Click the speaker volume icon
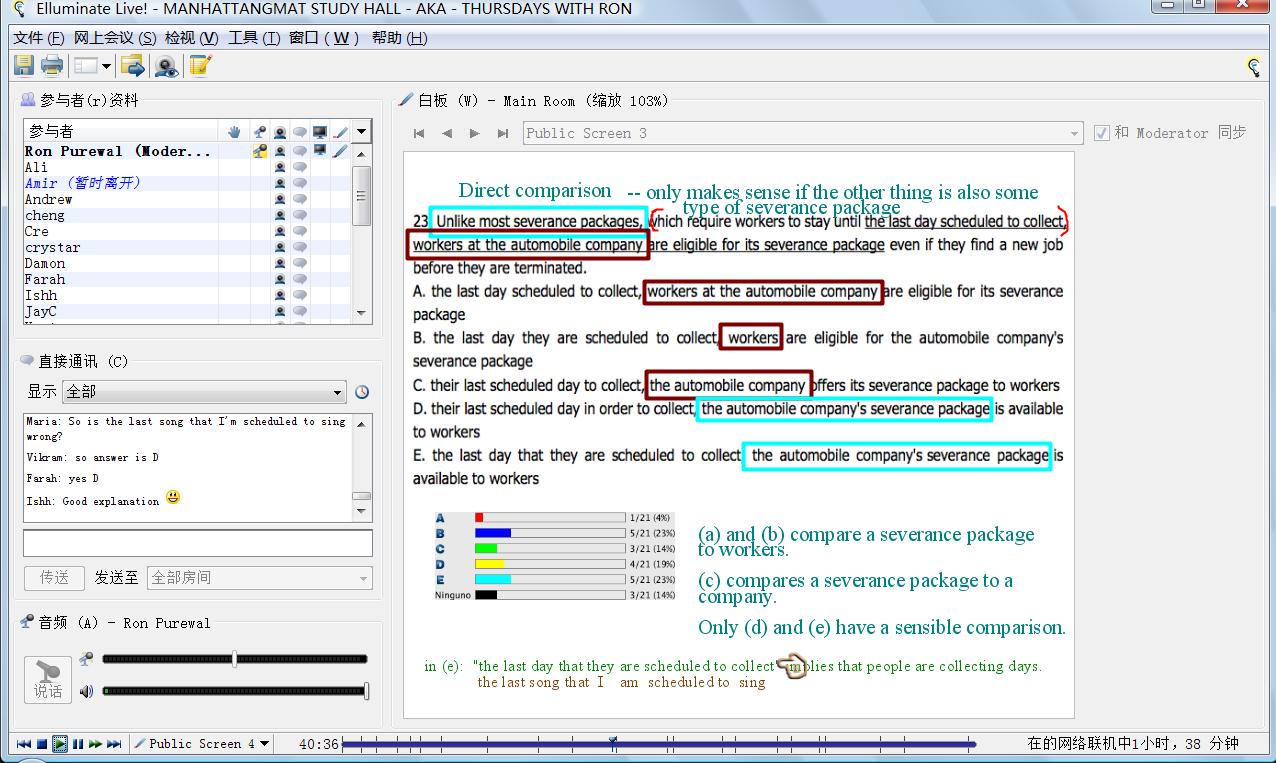Viewport: 1276px width, 763px height. tap(87, 691)
